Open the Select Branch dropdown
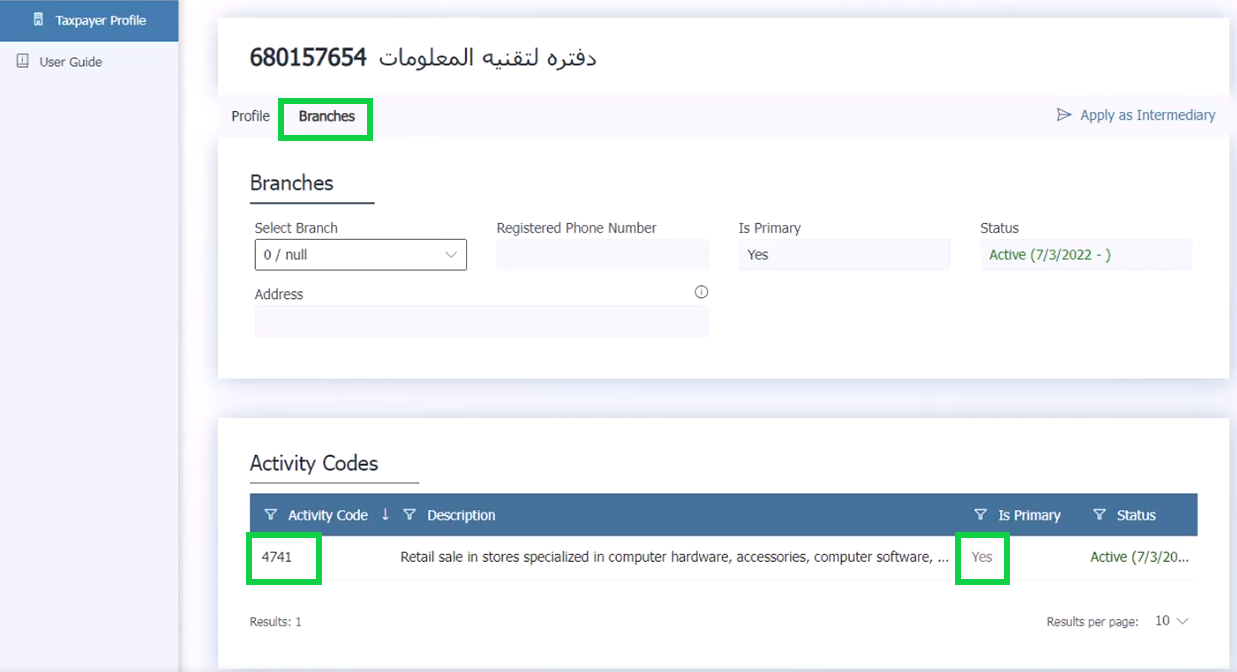The width and height of the screenshot is (1237, 672). click(360, 255)
